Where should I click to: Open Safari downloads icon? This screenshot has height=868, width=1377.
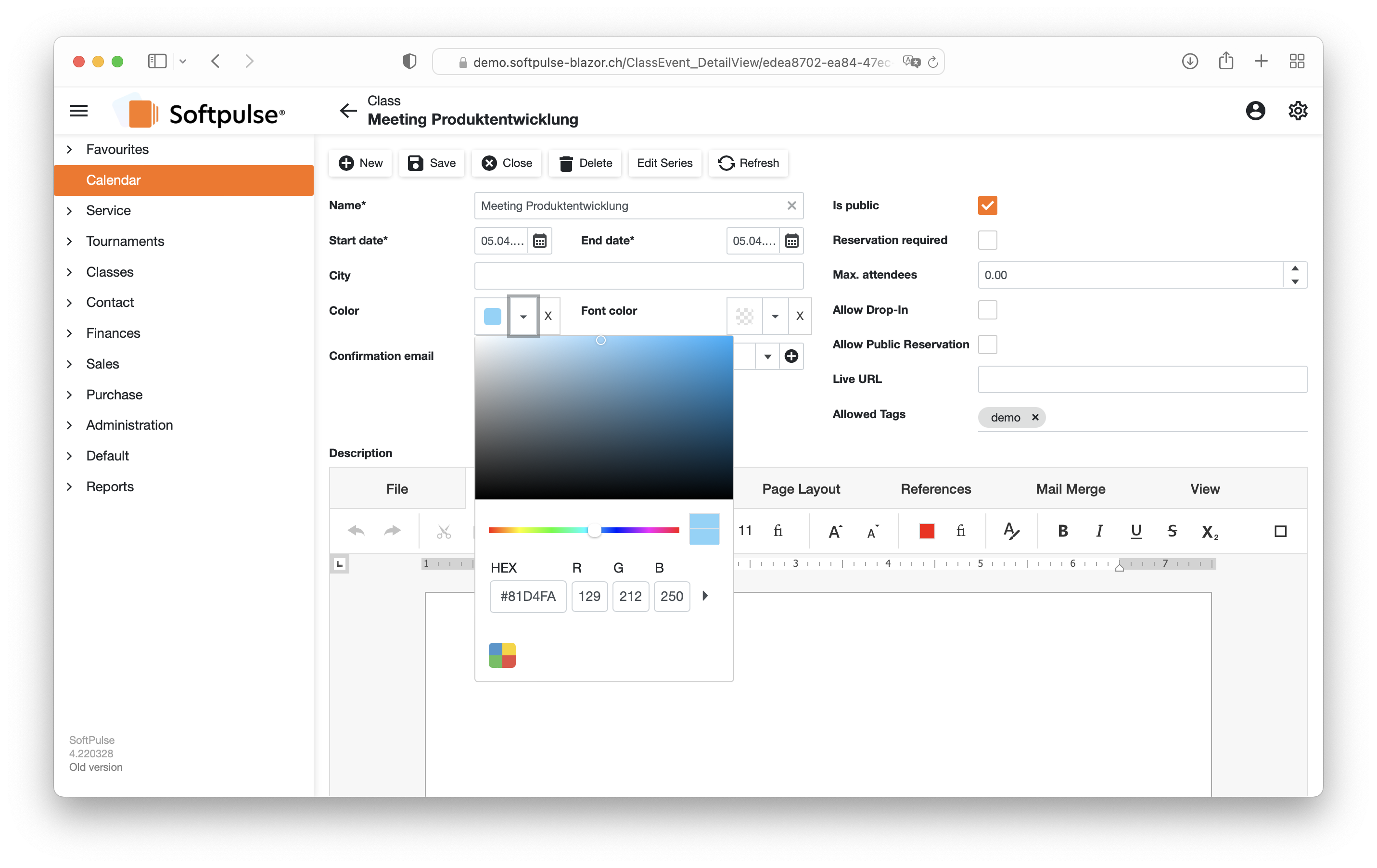(1189, 61)
